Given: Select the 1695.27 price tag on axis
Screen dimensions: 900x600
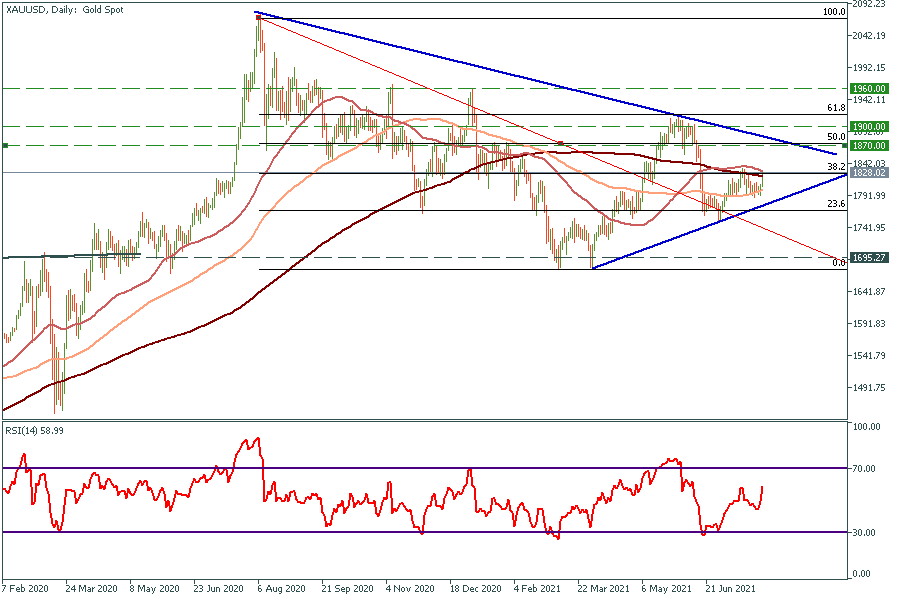Looking at the screenshot, I should tap(869, 258).
